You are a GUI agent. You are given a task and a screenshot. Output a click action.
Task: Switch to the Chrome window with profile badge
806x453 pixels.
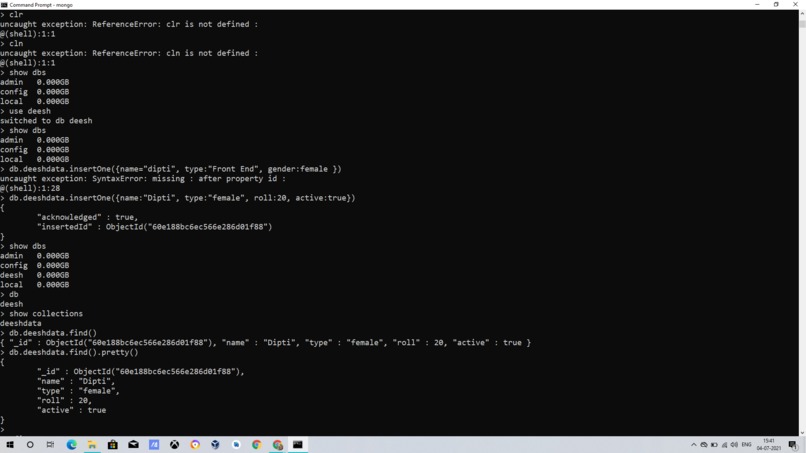278,445
